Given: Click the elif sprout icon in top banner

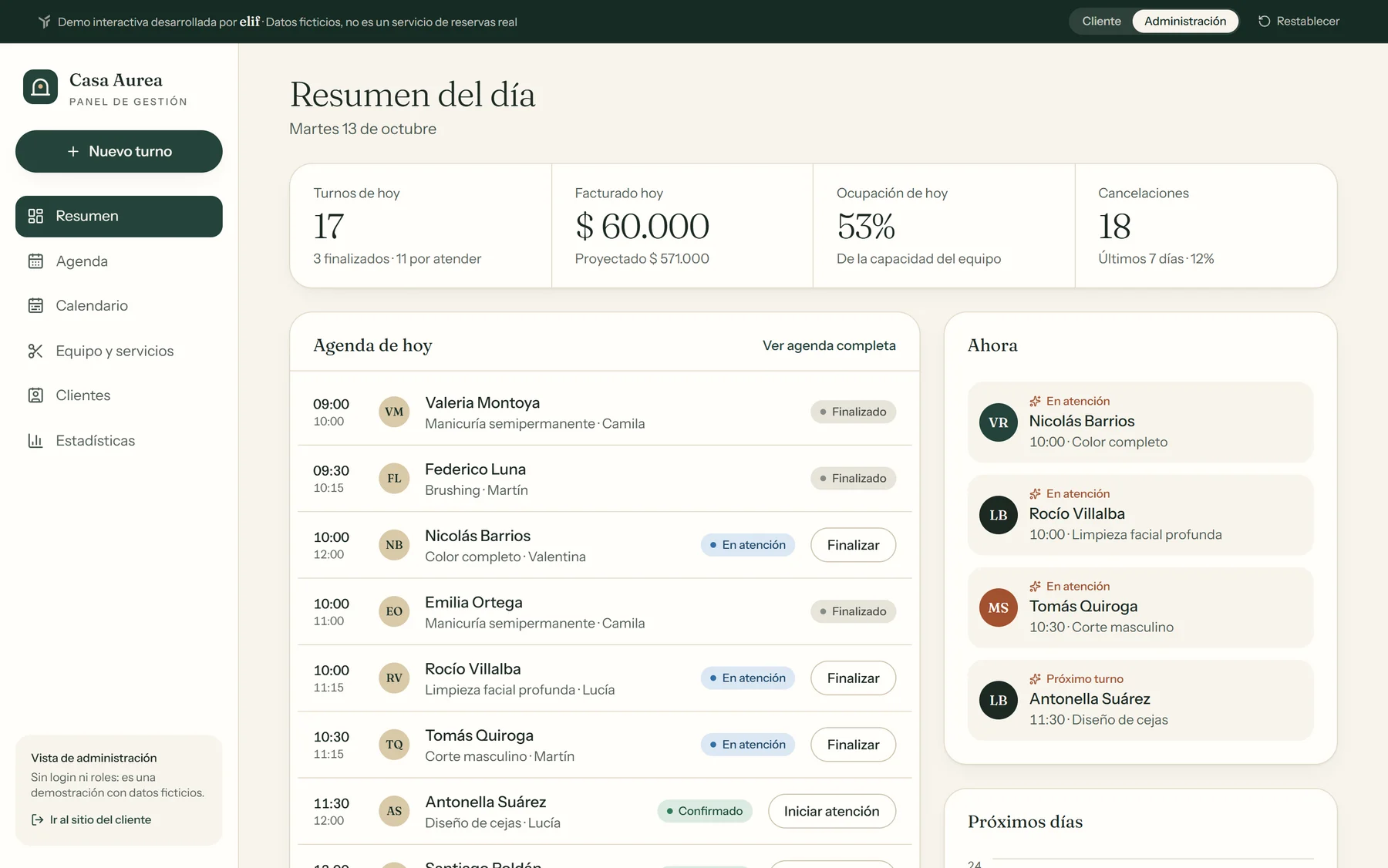Looking at the screenshot, I should pyautogui.click(x=45, y=22).
